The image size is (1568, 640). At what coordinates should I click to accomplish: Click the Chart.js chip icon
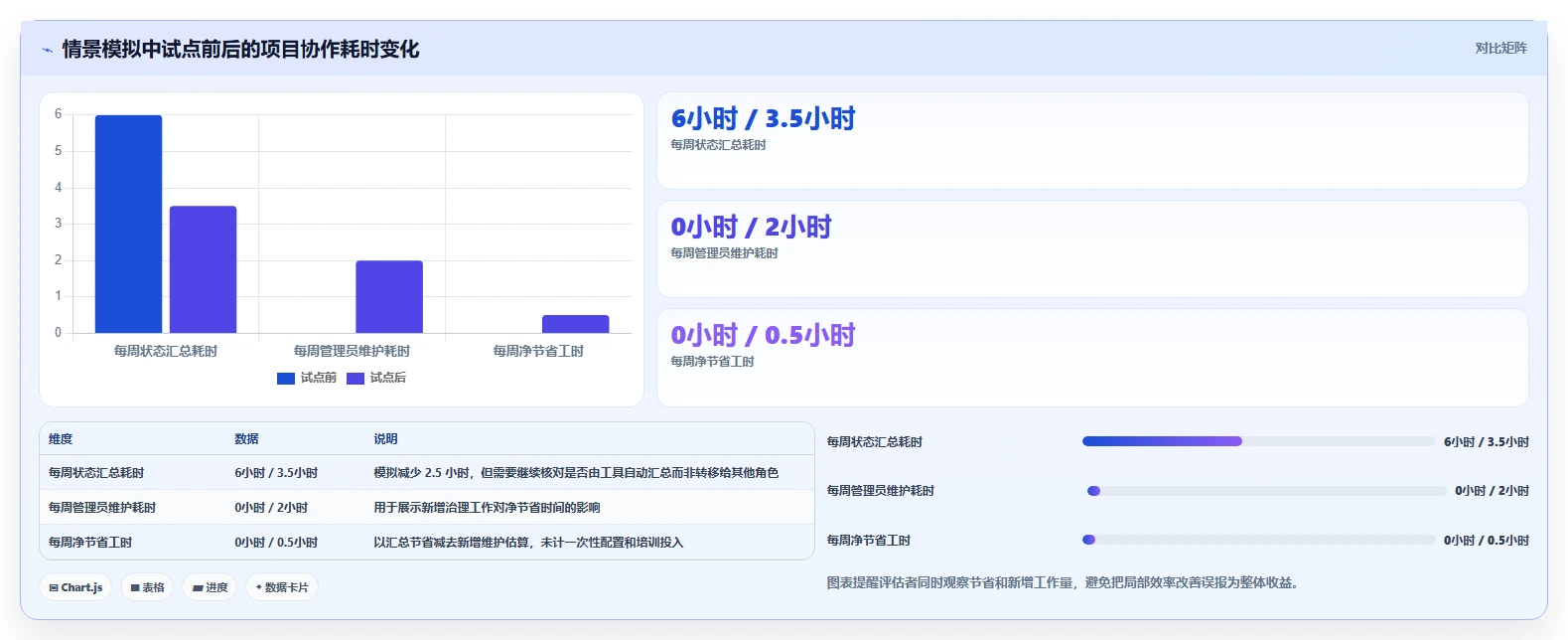pyautogui.click(x=54, y=587)
